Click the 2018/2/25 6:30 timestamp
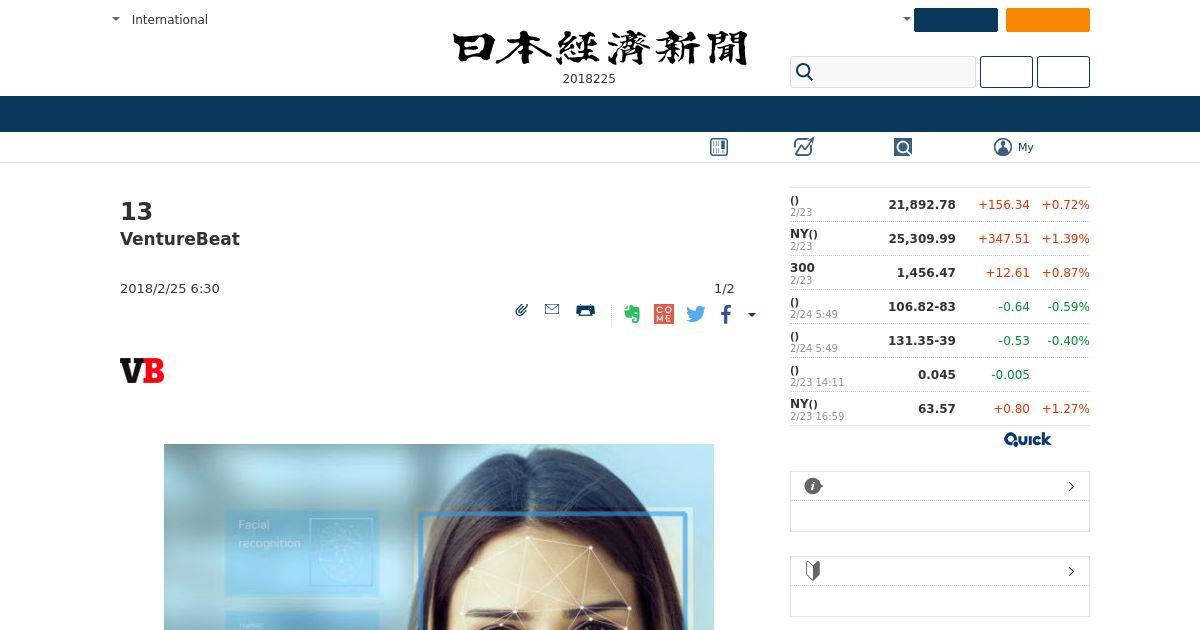Screen dimensions: 1200x630 [170, 288]
